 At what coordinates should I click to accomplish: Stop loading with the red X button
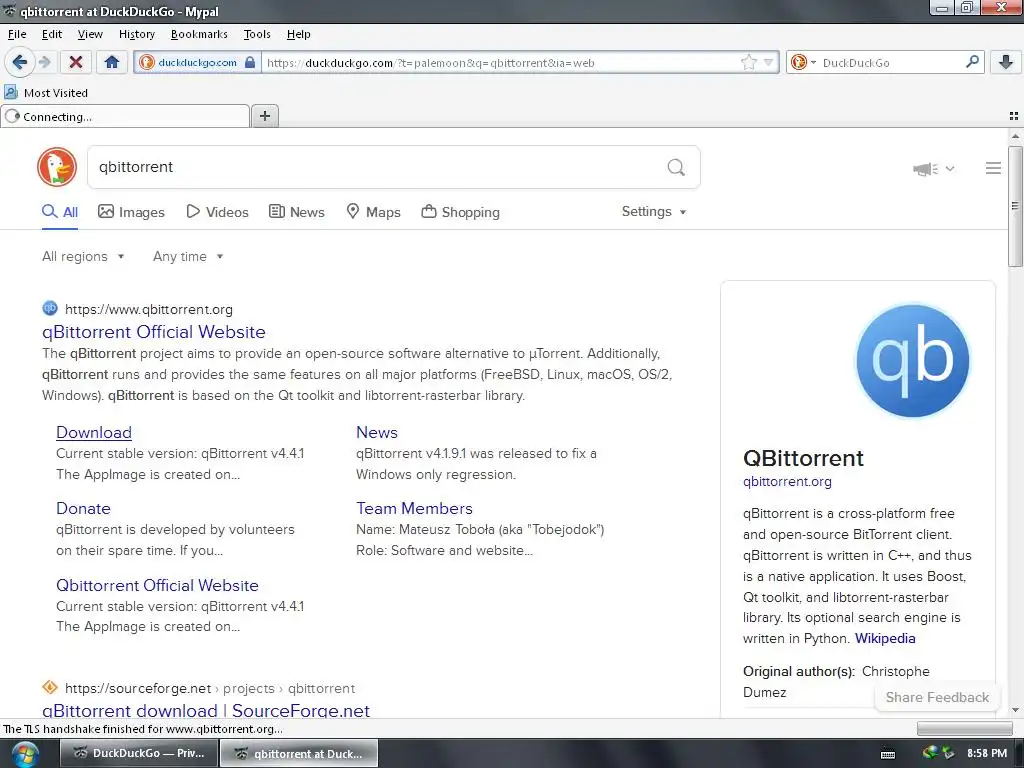tap(76, 62)
